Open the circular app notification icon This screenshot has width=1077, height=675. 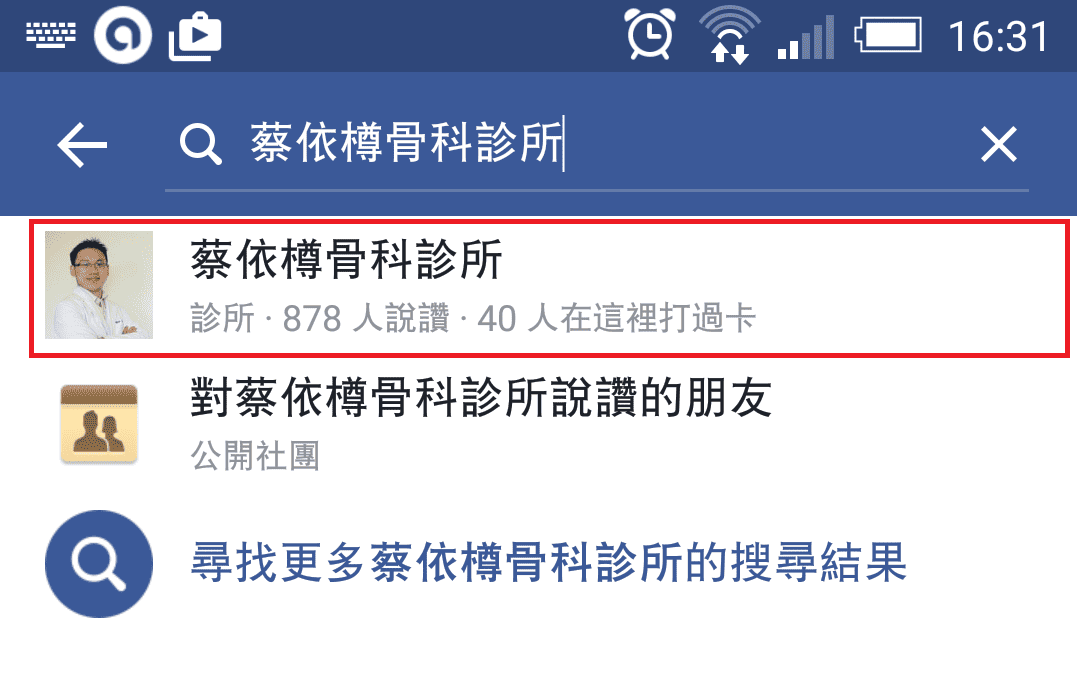(123, 36)
